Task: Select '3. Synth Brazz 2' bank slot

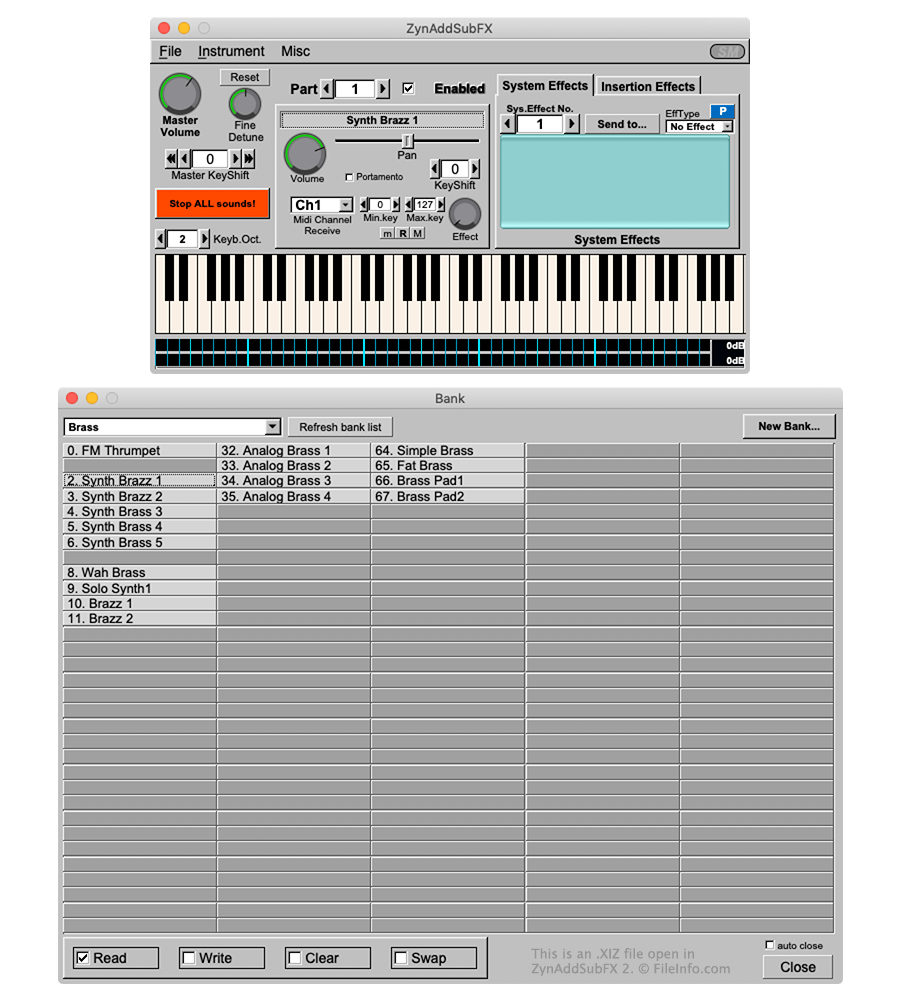Action: [x=139, y=496]
